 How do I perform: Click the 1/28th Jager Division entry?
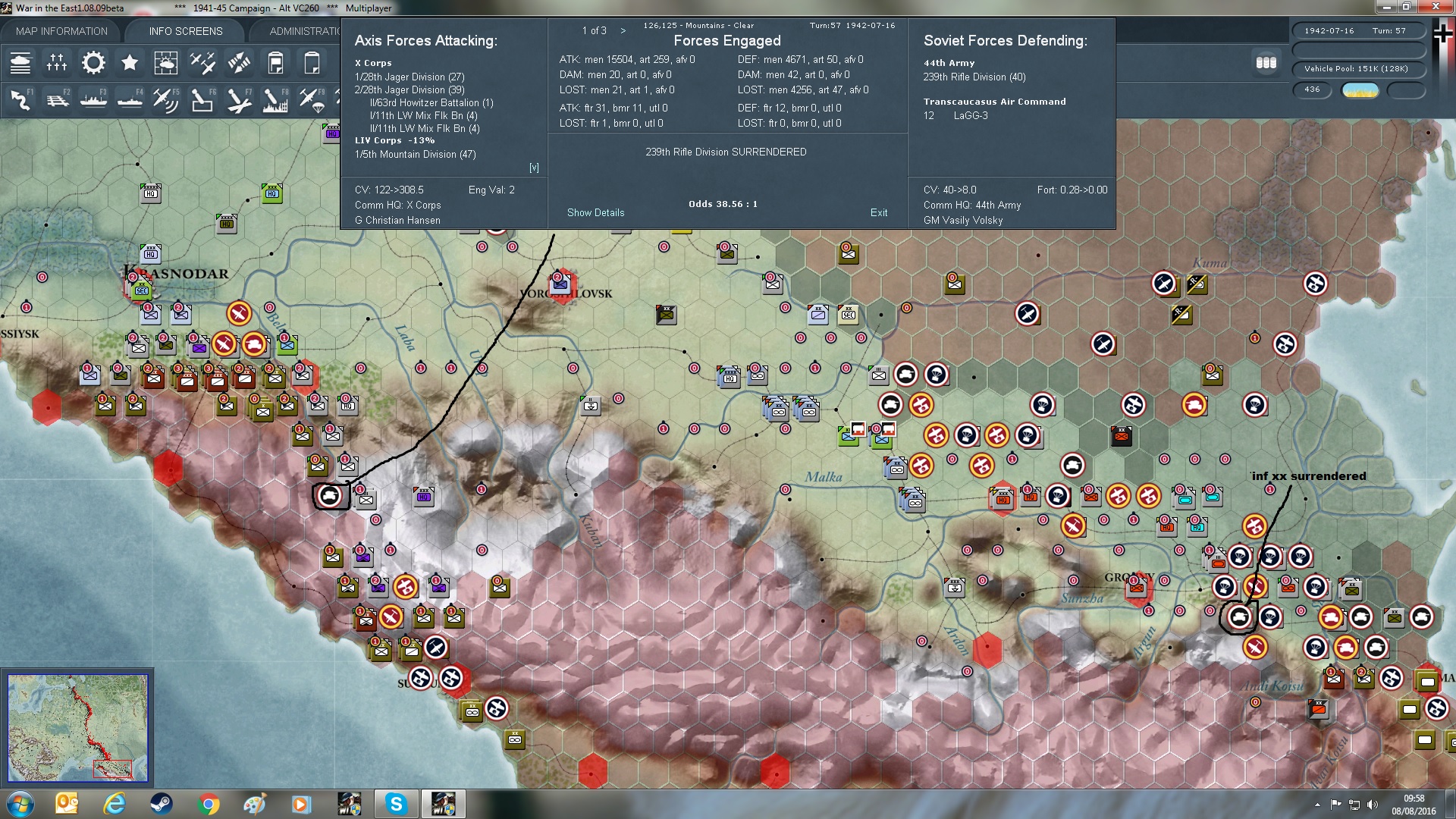click(x=409, y=77)
